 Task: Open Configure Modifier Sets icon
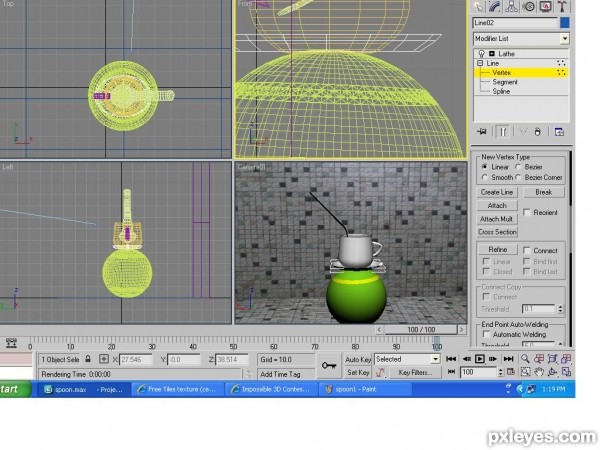pos(559,132)
